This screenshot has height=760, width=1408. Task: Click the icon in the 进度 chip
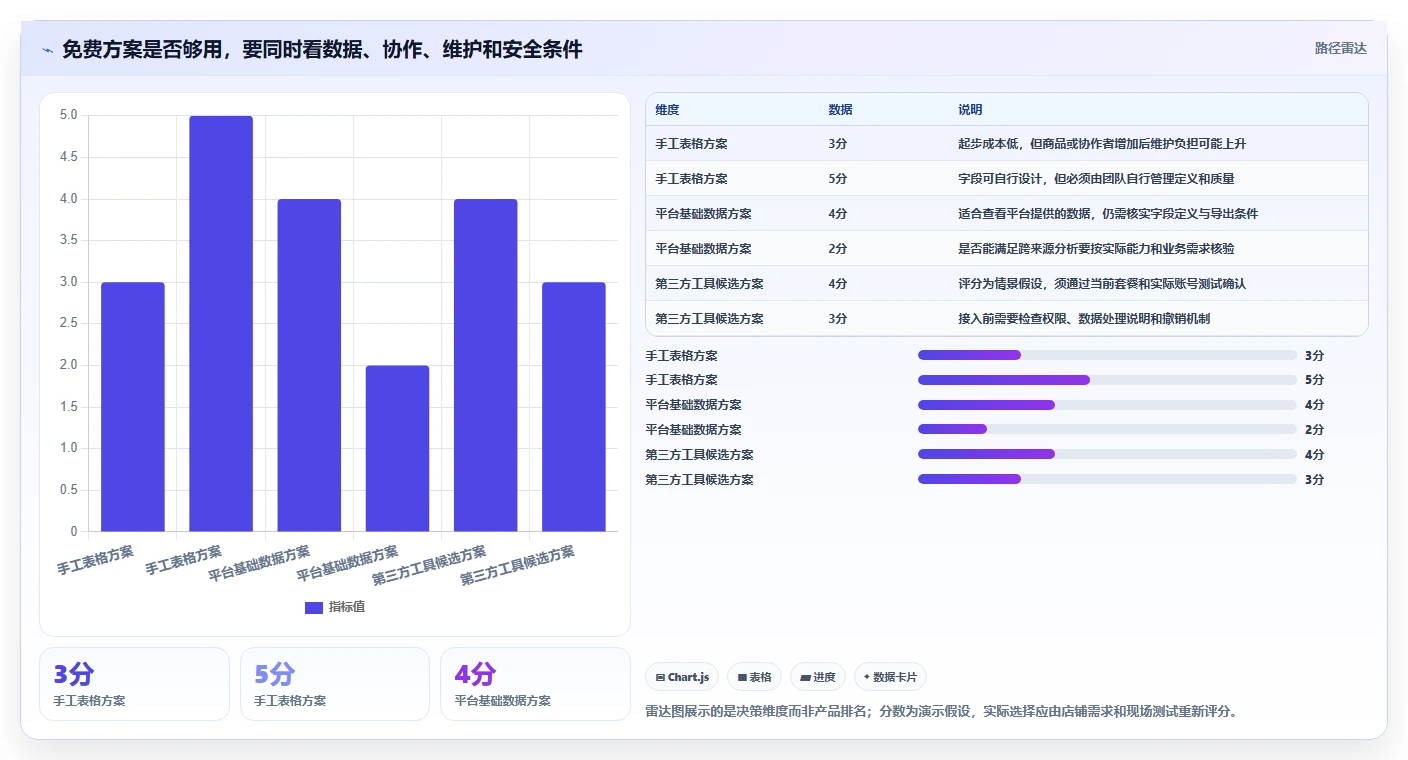click(805, 677)
